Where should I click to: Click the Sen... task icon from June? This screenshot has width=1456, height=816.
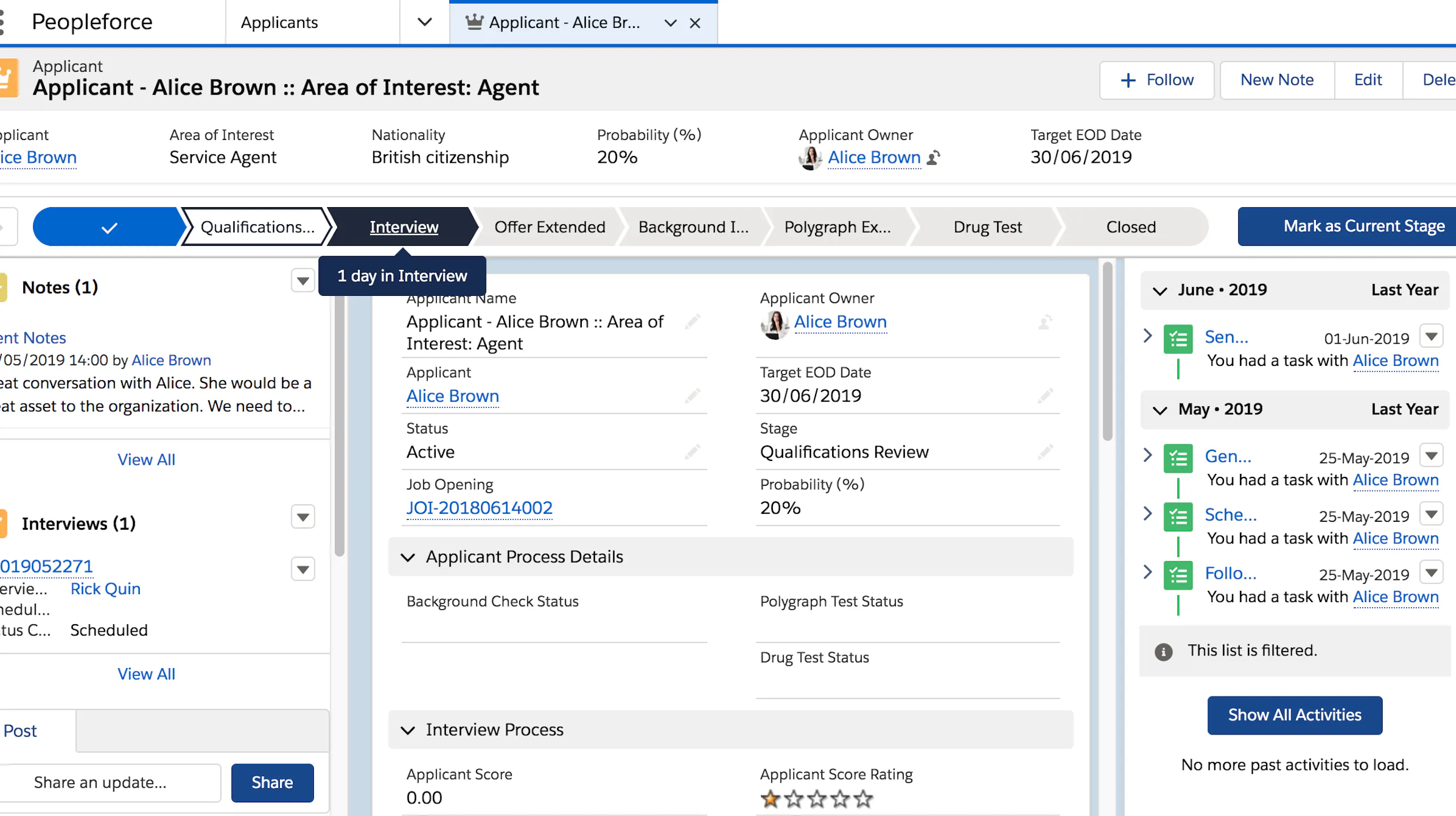point(1178,340)
